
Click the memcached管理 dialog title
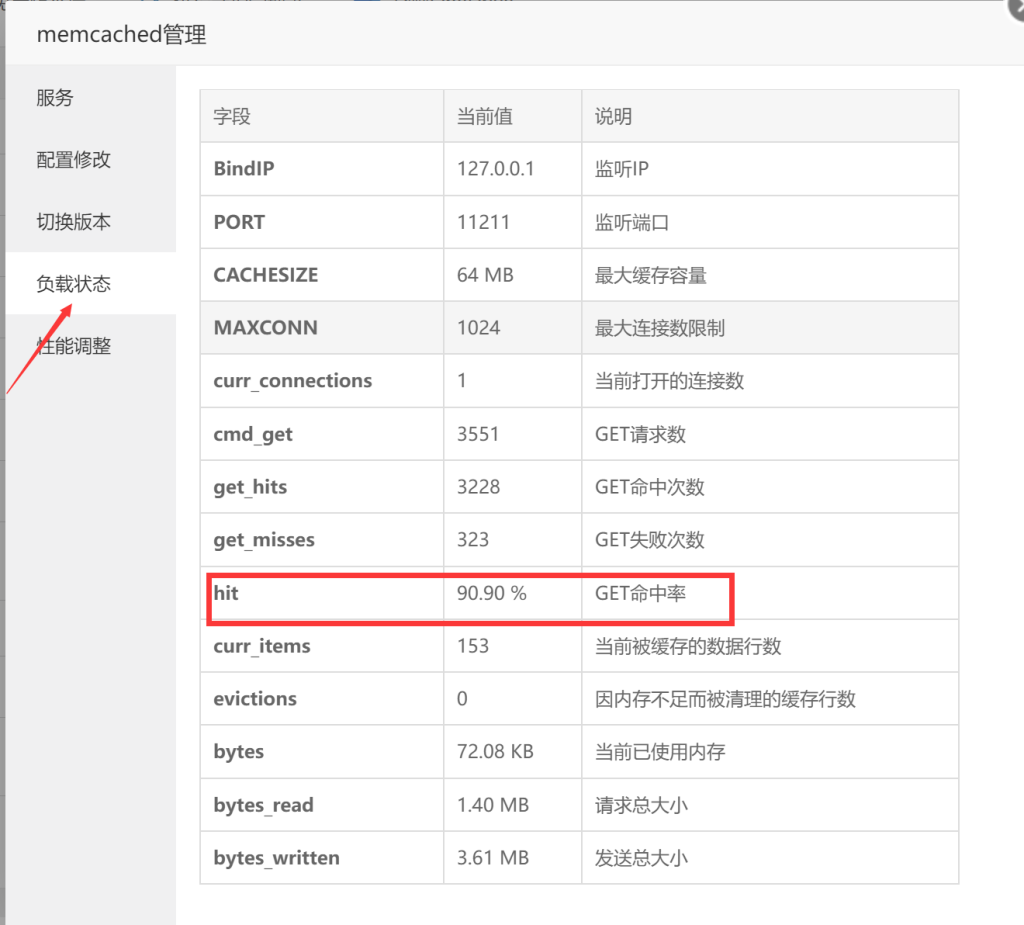[x=121, y=34]
